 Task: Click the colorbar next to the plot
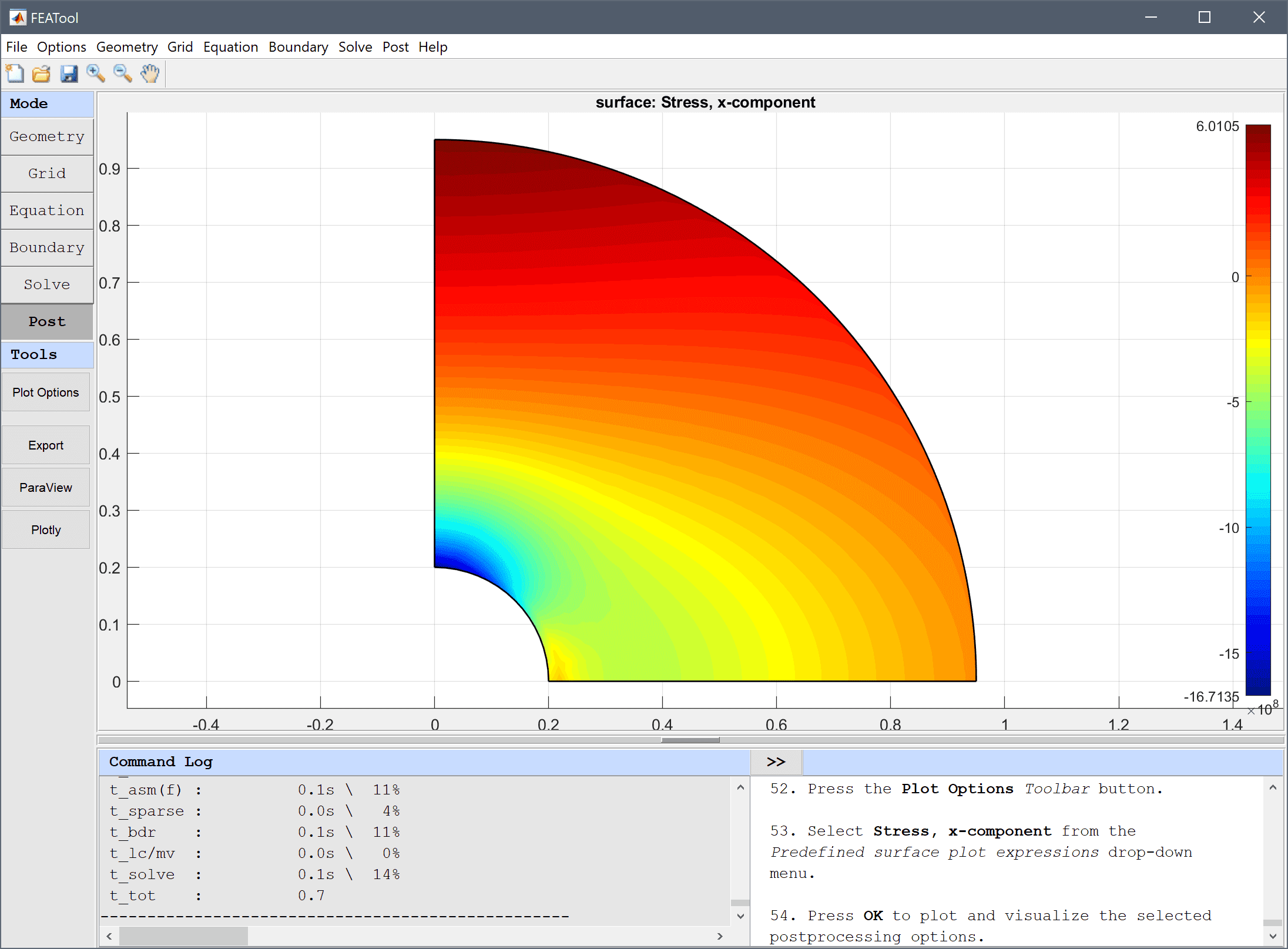point(1258,410)
